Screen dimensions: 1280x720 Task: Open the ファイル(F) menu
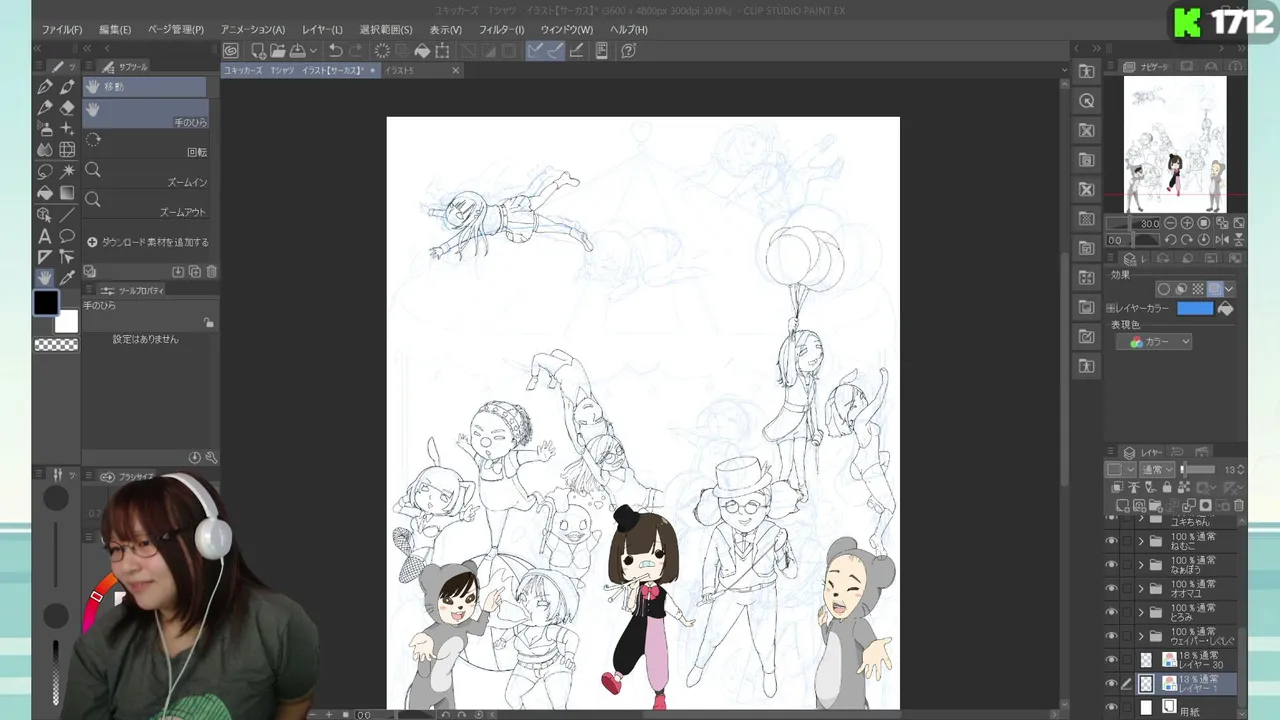pos(62,30)
